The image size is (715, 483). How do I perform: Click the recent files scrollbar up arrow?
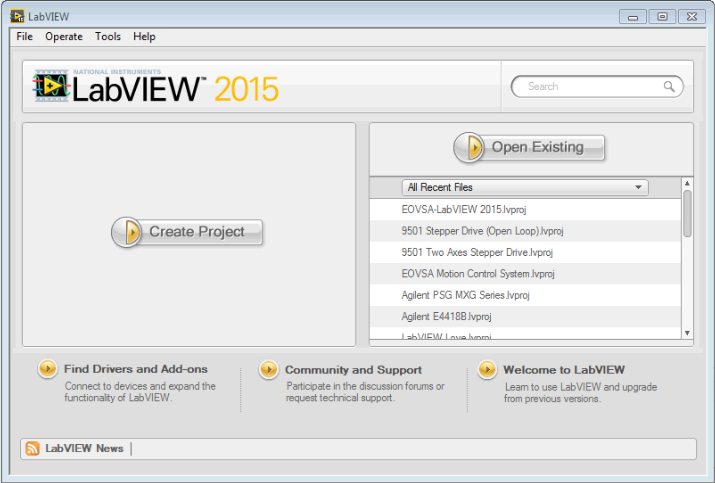pyautogui.click(x=687, y=183)
